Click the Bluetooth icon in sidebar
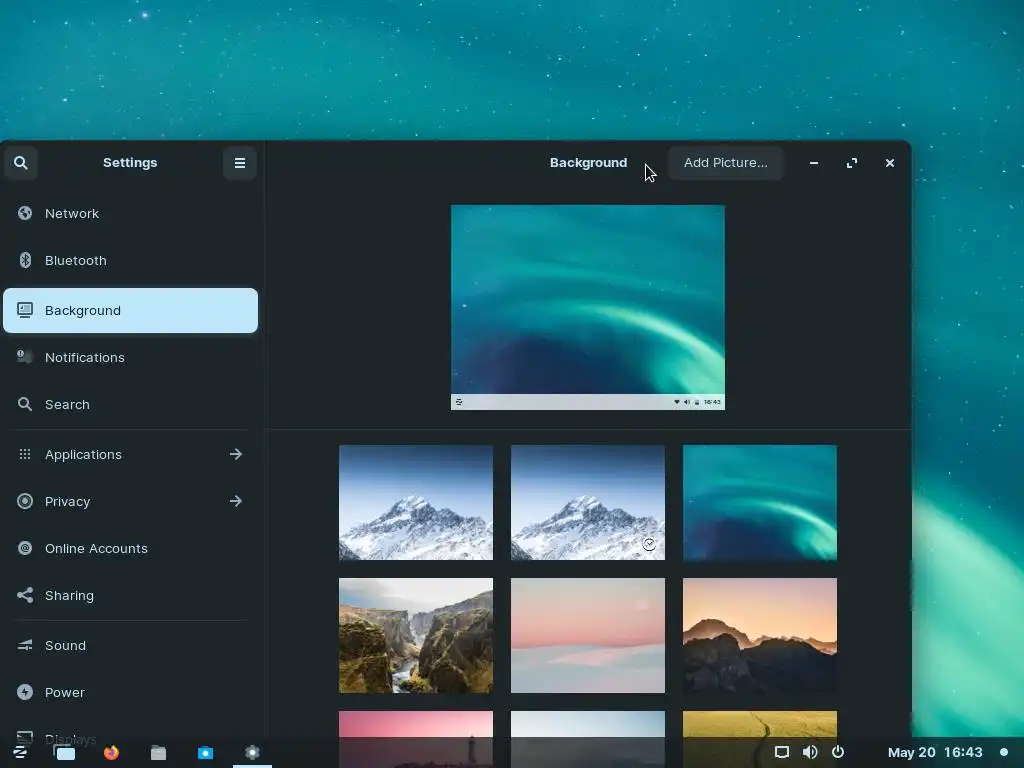 (25, 260)
